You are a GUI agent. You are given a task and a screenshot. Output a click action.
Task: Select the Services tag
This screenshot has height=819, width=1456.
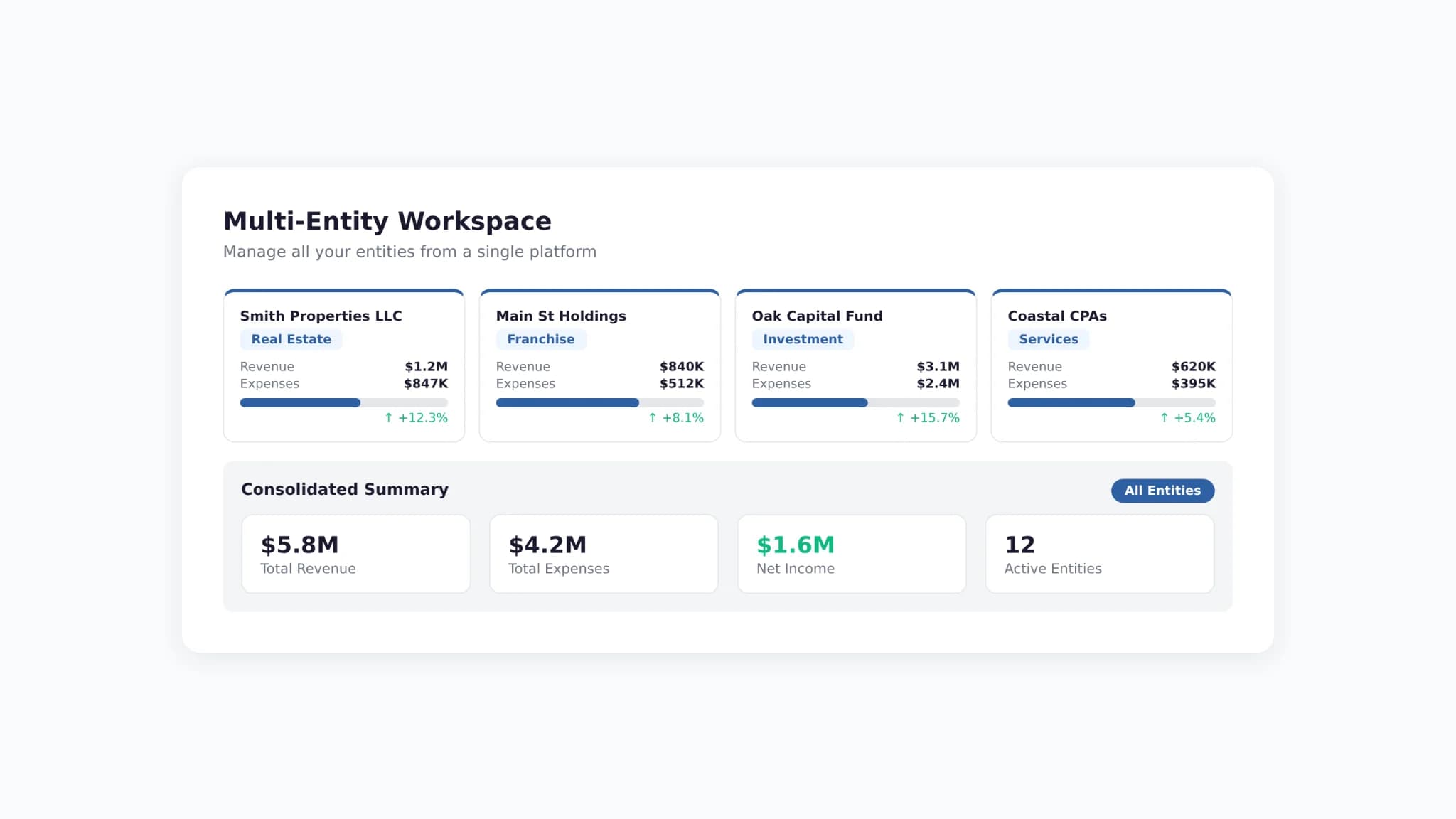1049,339
